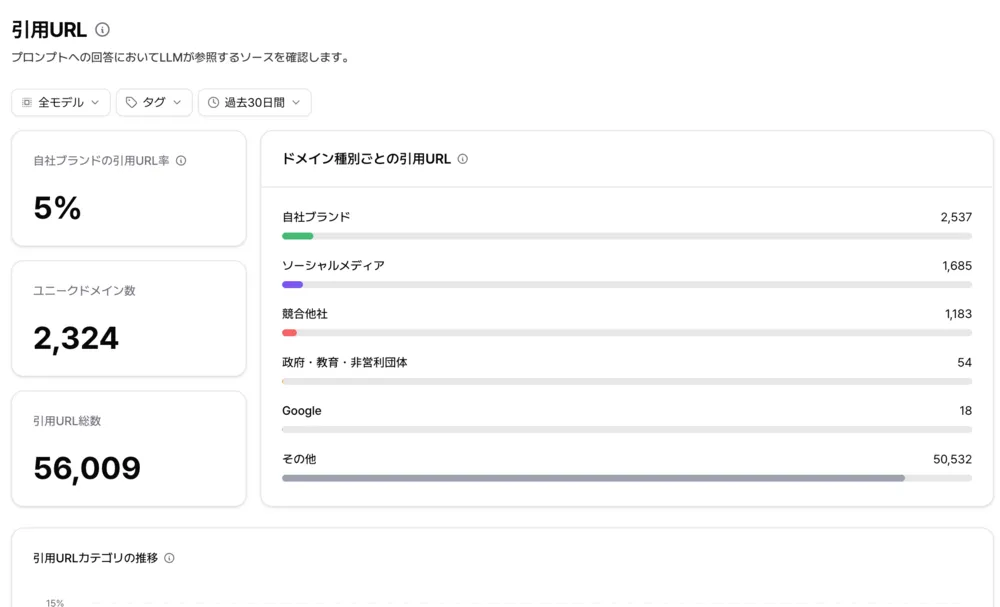1000x607 pixels.
Task: Select the 競合他社 row label
Action: (305, 314)
